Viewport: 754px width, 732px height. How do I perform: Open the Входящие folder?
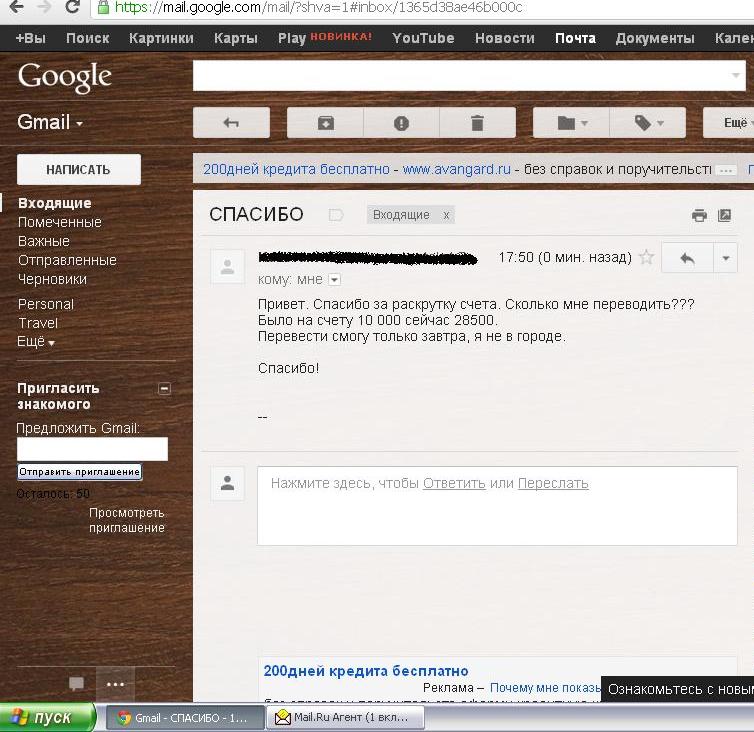(x=54, y=203)
